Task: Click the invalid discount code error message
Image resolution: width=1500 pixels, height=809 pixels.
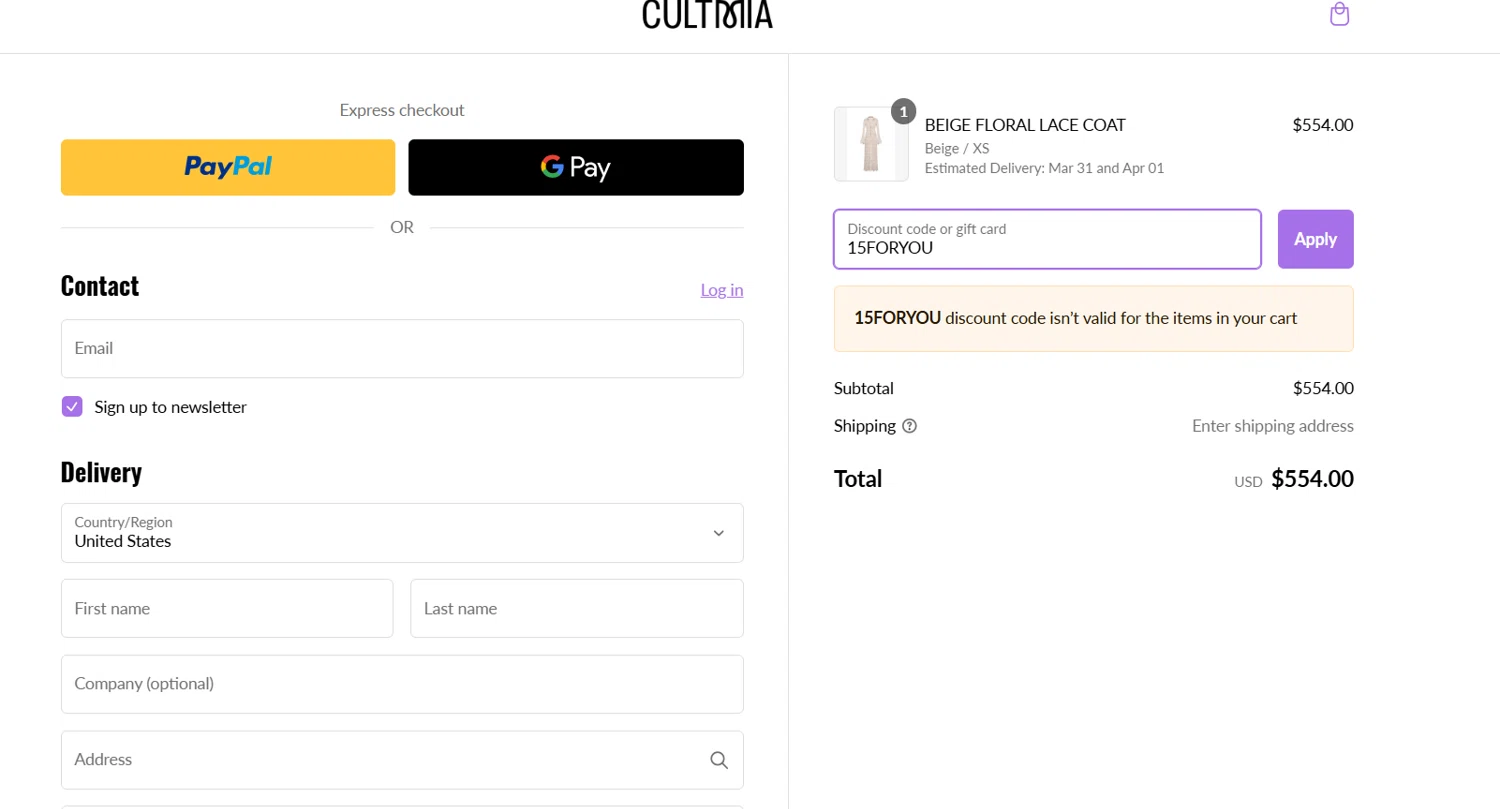Action: (x=1094, y=319)
